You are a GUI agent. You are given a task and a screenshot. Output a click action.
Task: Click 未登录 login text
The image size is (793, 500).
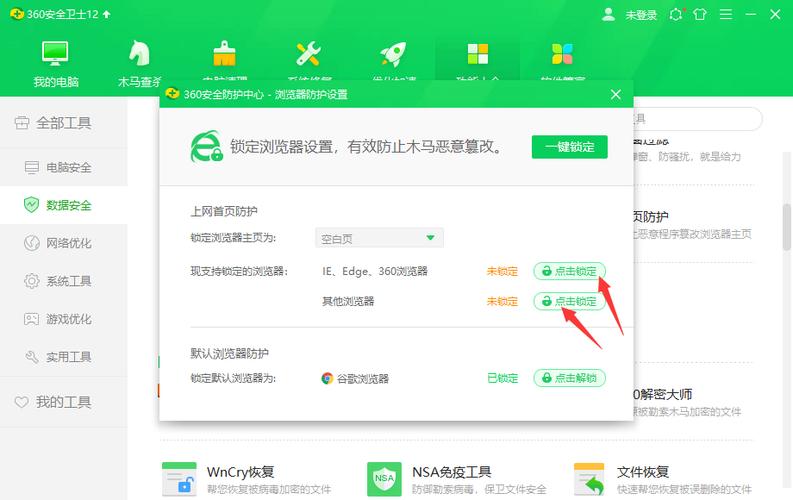point(641,15)
